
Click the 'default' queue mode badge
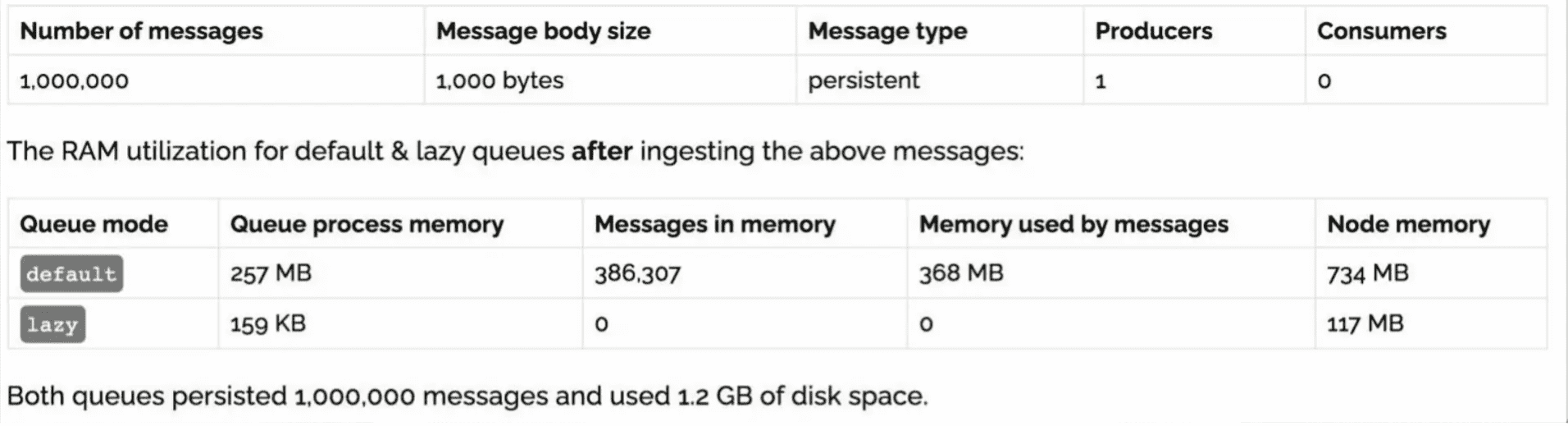pos(71,274)
